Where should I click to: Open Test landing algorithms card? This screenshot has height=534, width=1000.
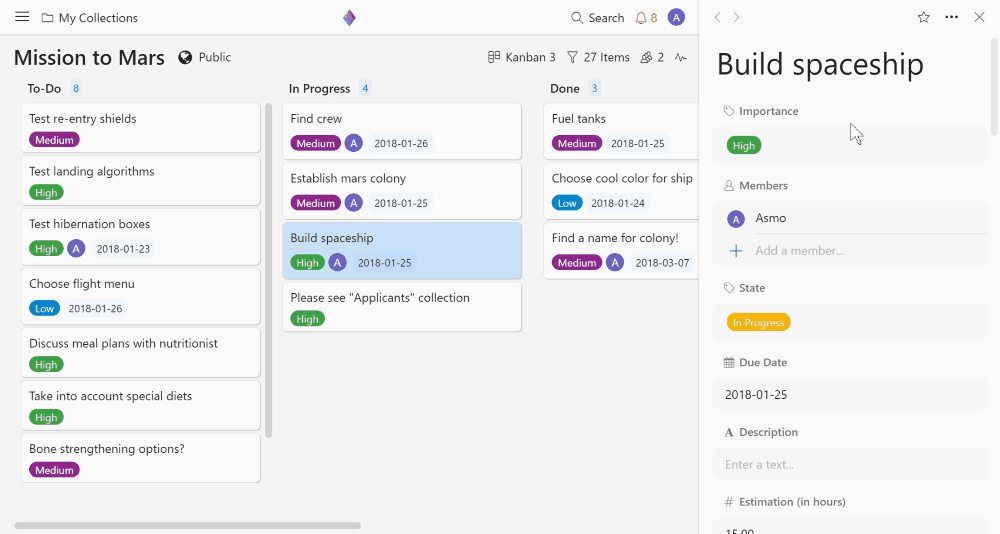[x=140, y=181]
